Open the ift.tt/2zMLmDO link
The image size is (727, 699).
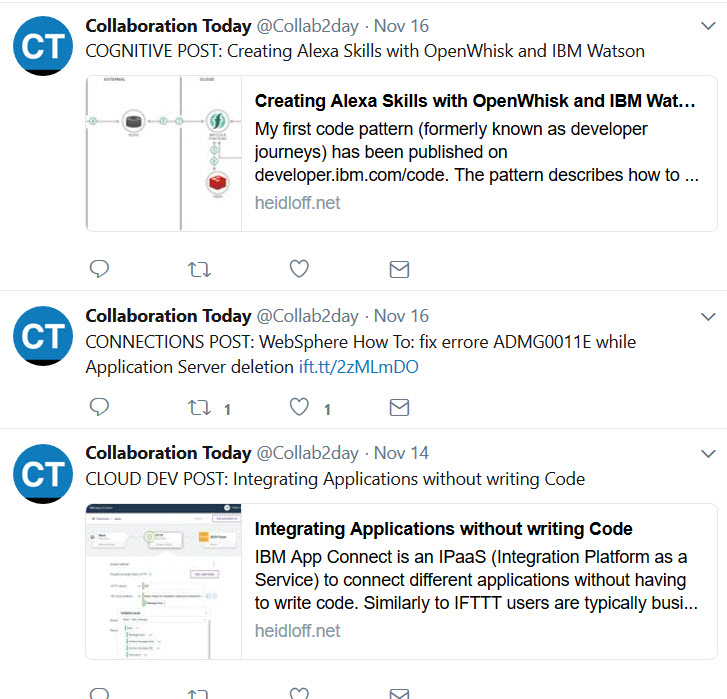click(x=358, y=367)
